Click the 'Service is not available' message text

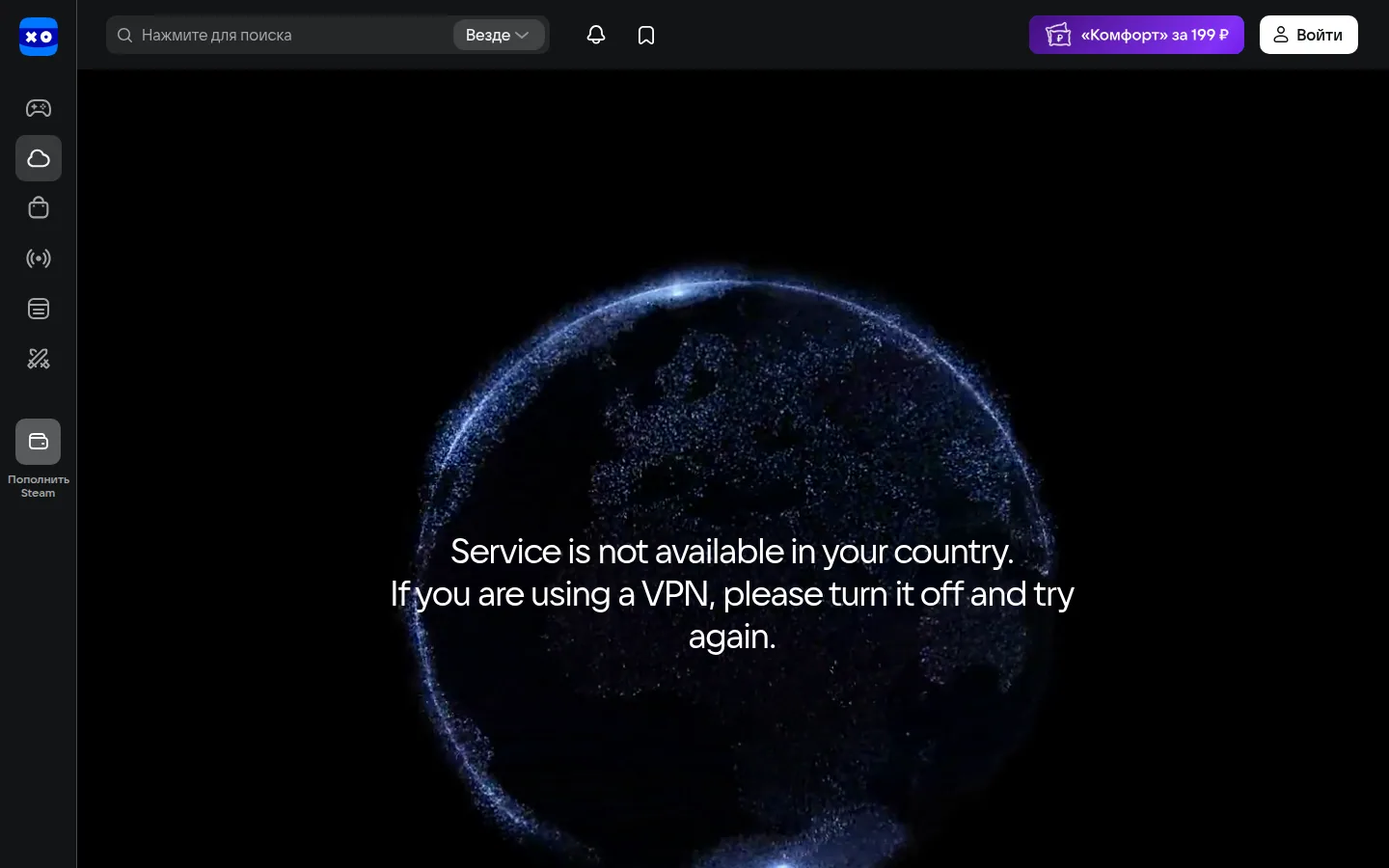732,593
